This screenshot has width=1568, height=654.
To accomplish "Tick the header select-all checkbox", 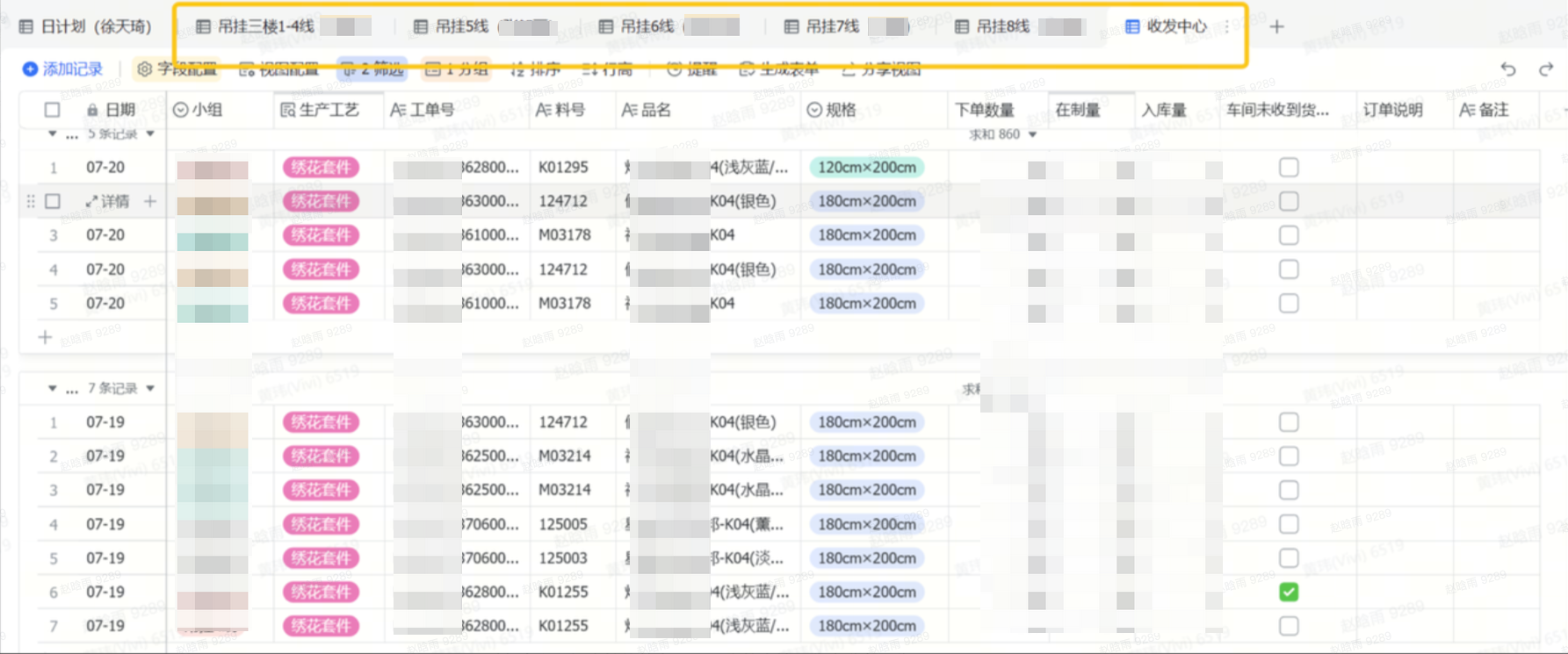I will [53, 110].
